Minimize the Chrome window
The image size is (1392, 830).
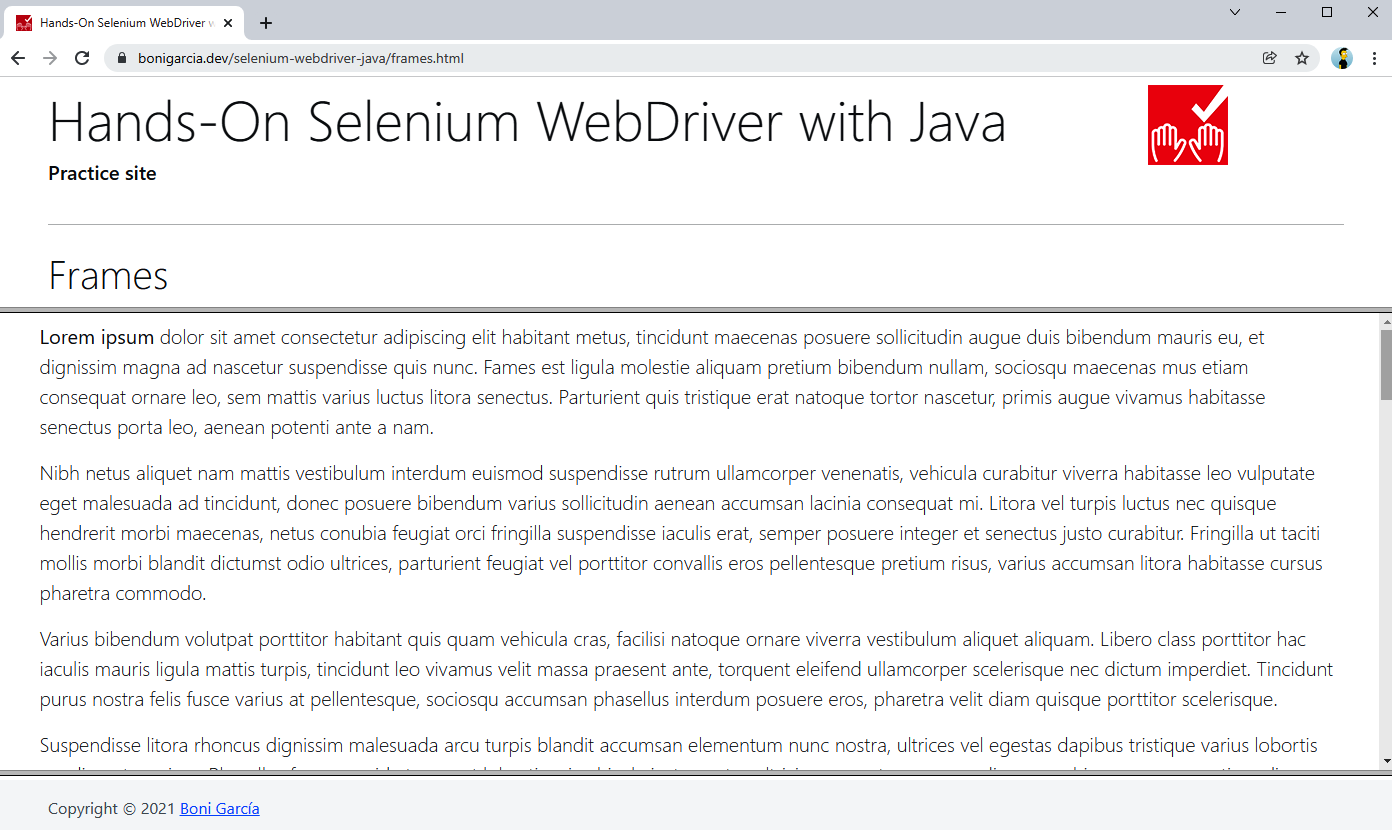tap(1281, 12)
